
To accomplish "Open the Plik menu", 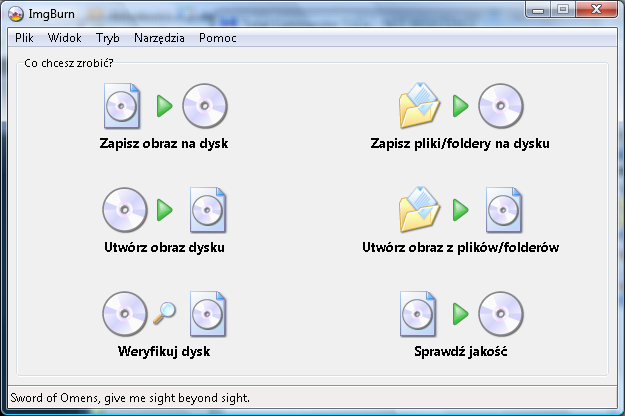I will pos(24,38).
